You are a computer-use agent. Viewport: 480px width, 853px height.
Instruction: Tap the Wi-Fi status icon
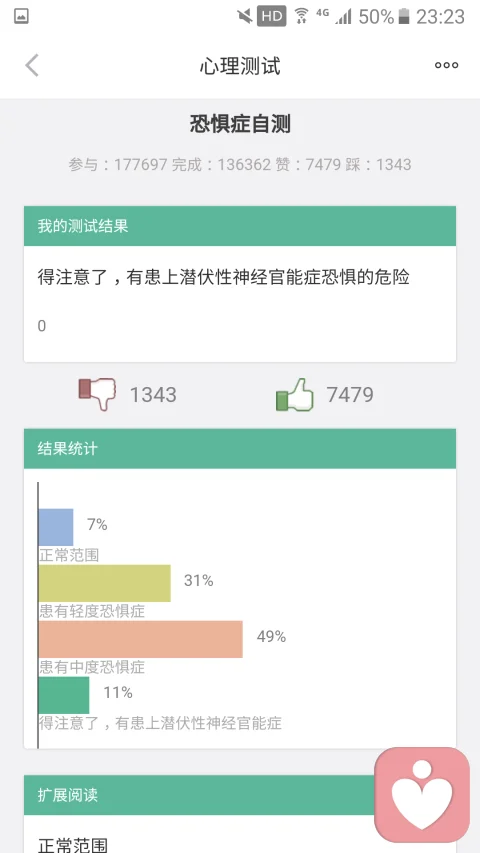pos(301,16)
